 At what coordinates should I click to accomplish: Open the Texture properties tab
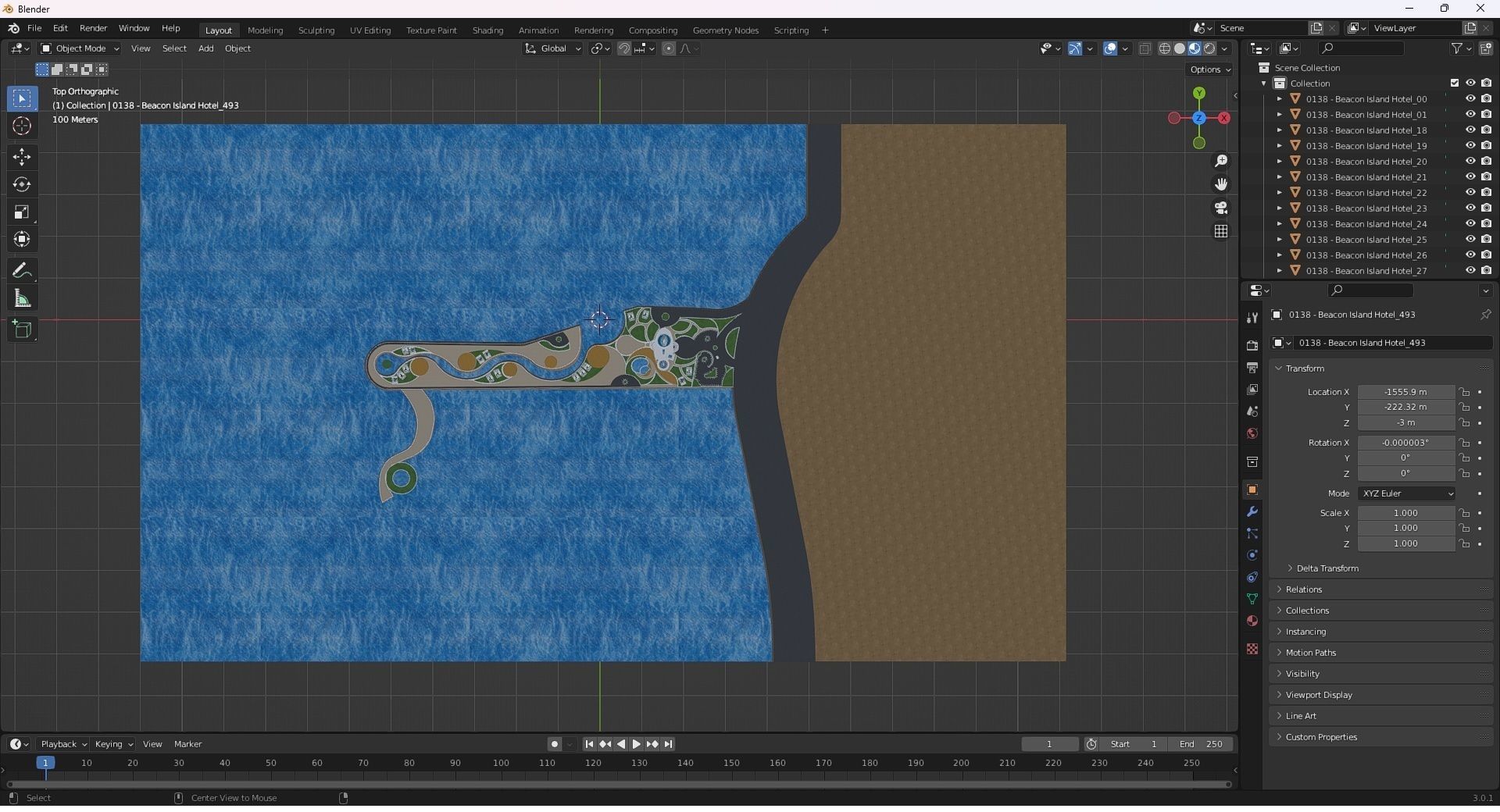click(1252, 649)
